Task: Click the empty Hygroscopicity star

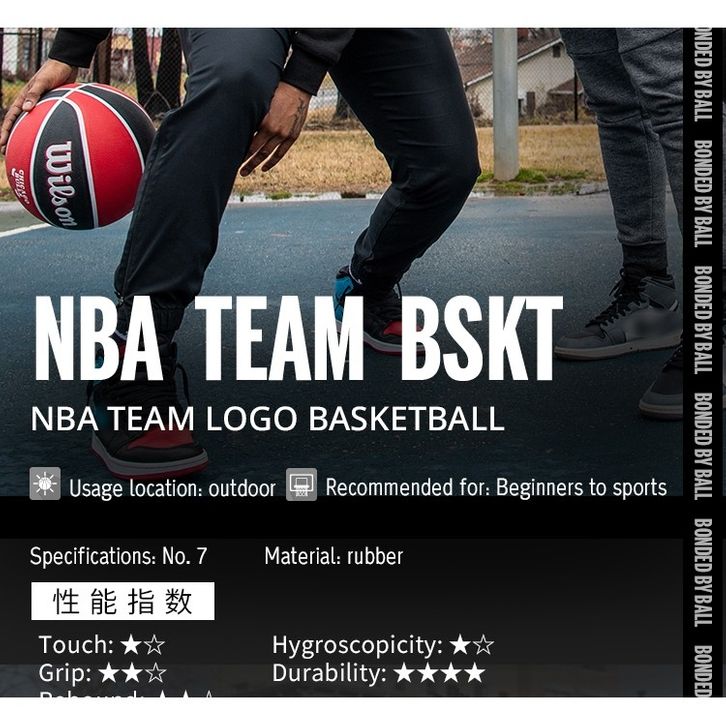Action: pos(484,645)
